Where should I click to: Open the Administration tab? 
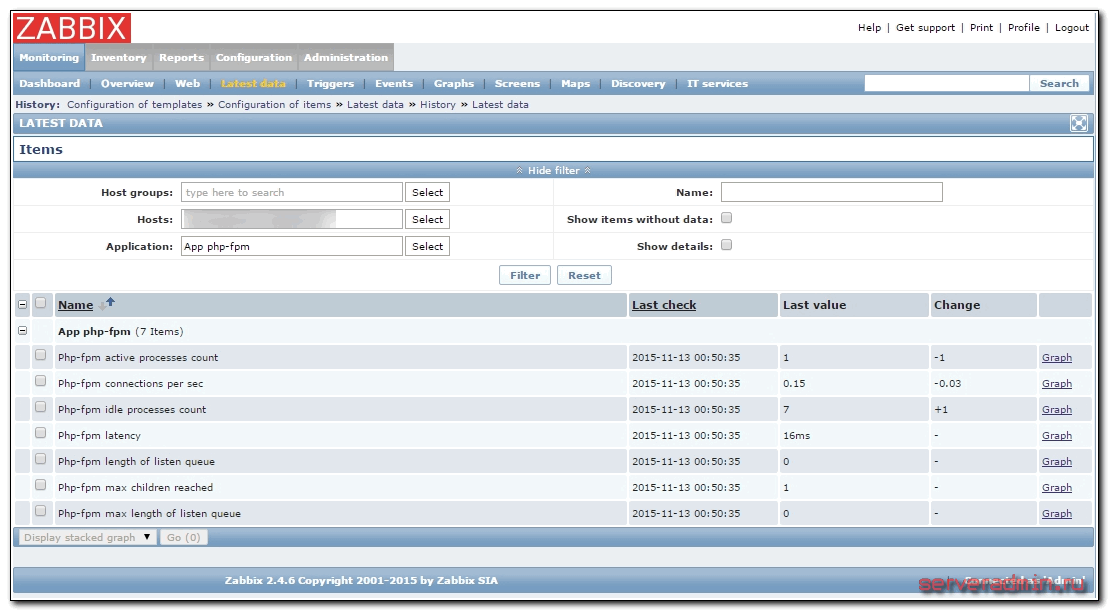pos(345,57)
